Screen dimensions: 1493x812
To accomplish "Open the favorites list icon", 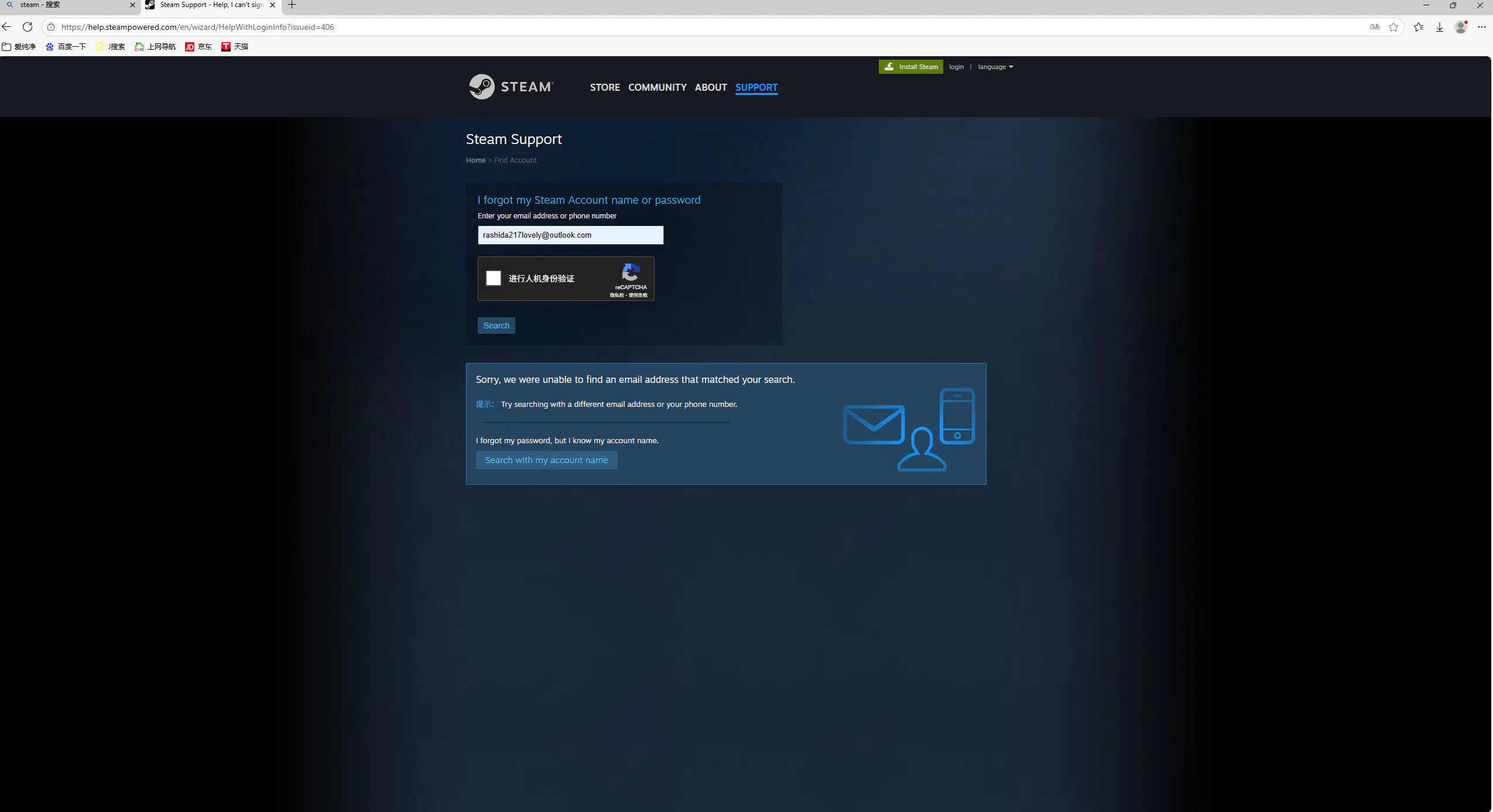I will tap(1419, 27).
